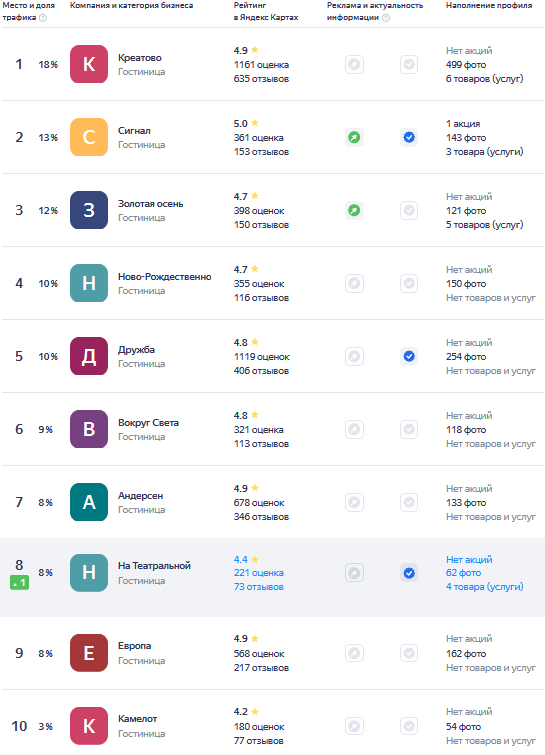Click the 'Компания и категория бизнеса' column header
Screen dimensions: 545x755
pyautogui.click(x=131, y=6)
